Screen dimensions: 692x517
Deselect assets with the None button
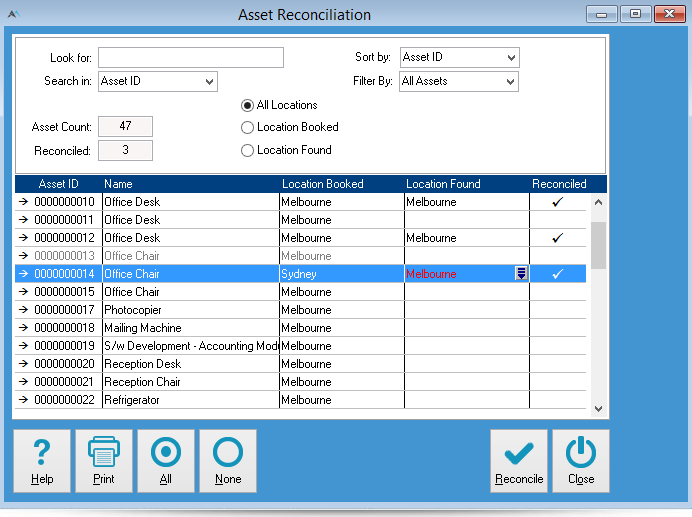pos(228,461)
